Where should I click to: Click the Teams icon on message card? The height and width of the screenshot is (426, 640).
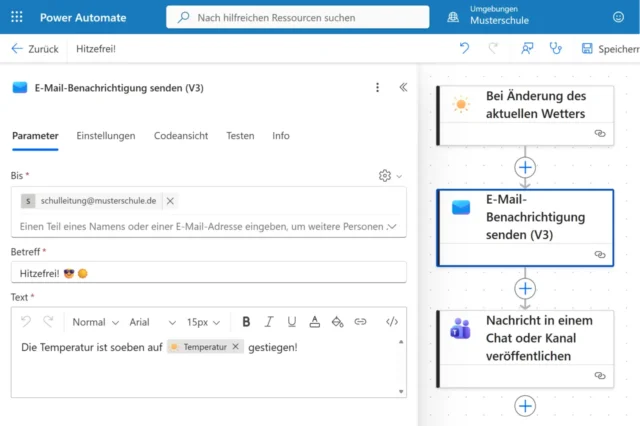coord(460,328)
